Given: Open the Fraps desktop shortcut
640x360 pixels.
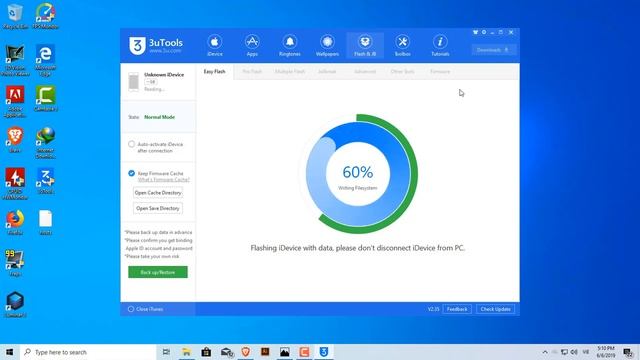Looking at the screenshot, I should pos(16,263).
